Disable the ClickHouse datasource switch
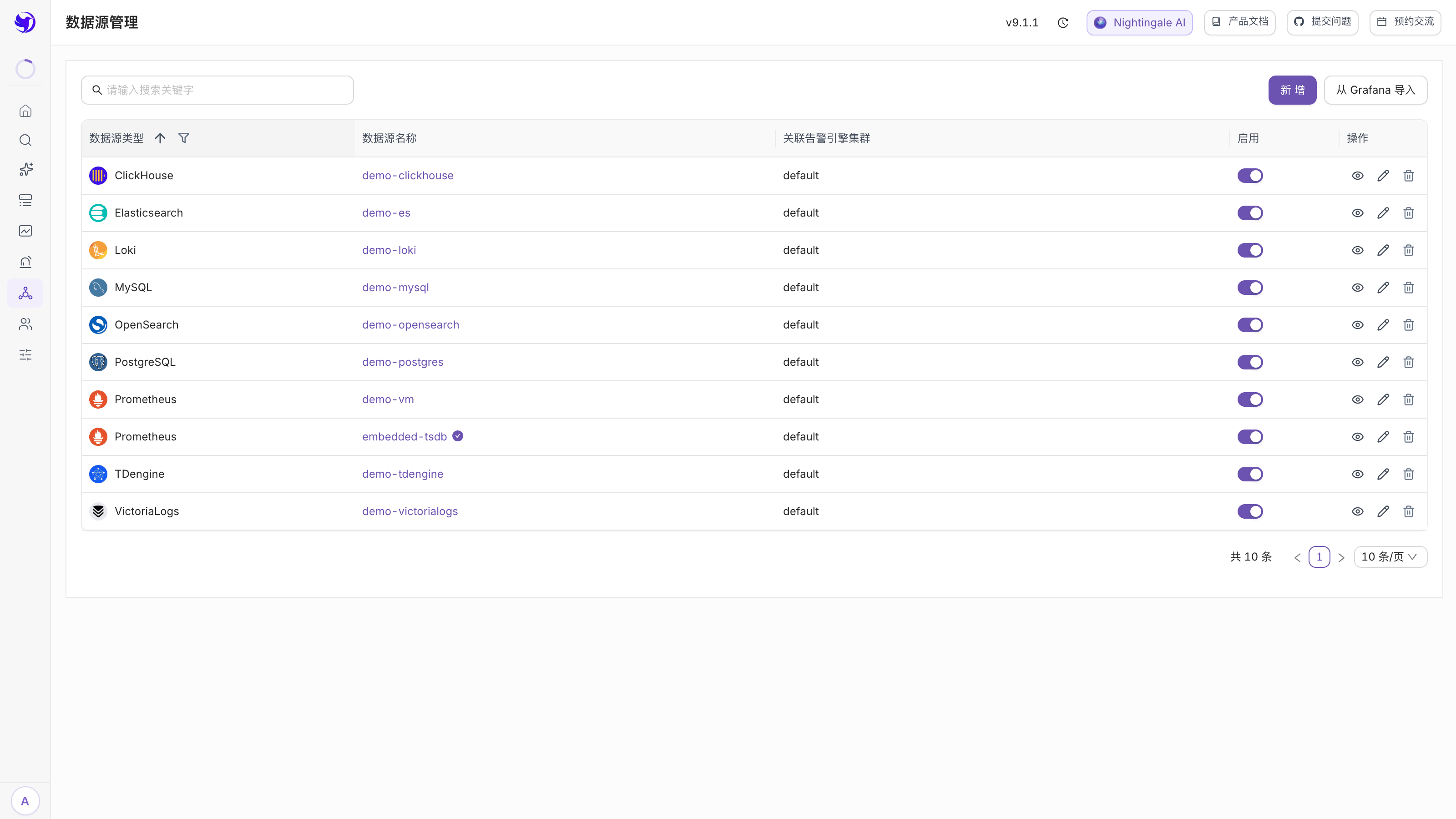 pos(1250,176)
